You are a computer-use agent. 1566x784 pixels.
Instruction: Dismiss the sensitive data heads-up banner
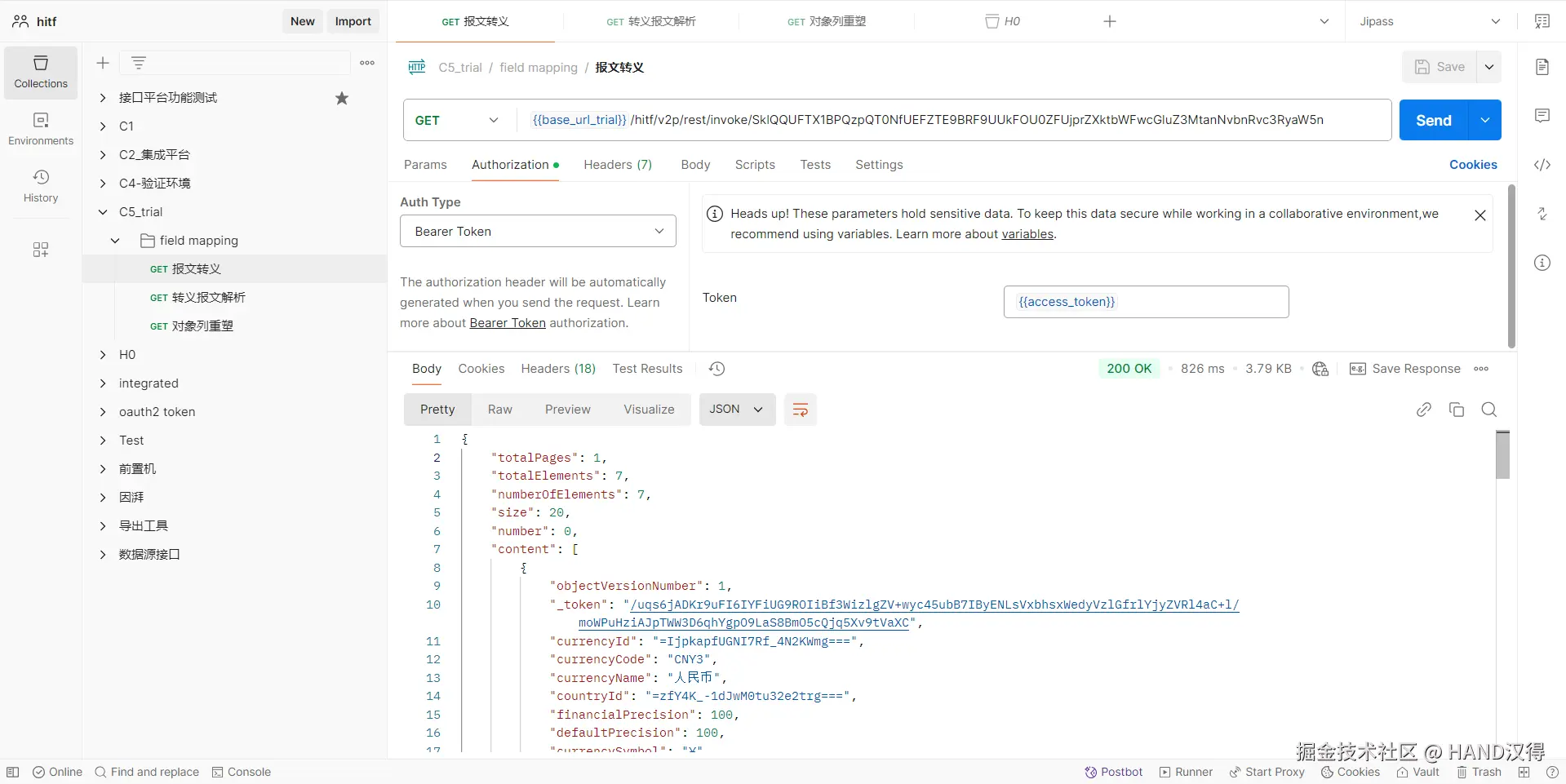click(x=1480, y=215)
